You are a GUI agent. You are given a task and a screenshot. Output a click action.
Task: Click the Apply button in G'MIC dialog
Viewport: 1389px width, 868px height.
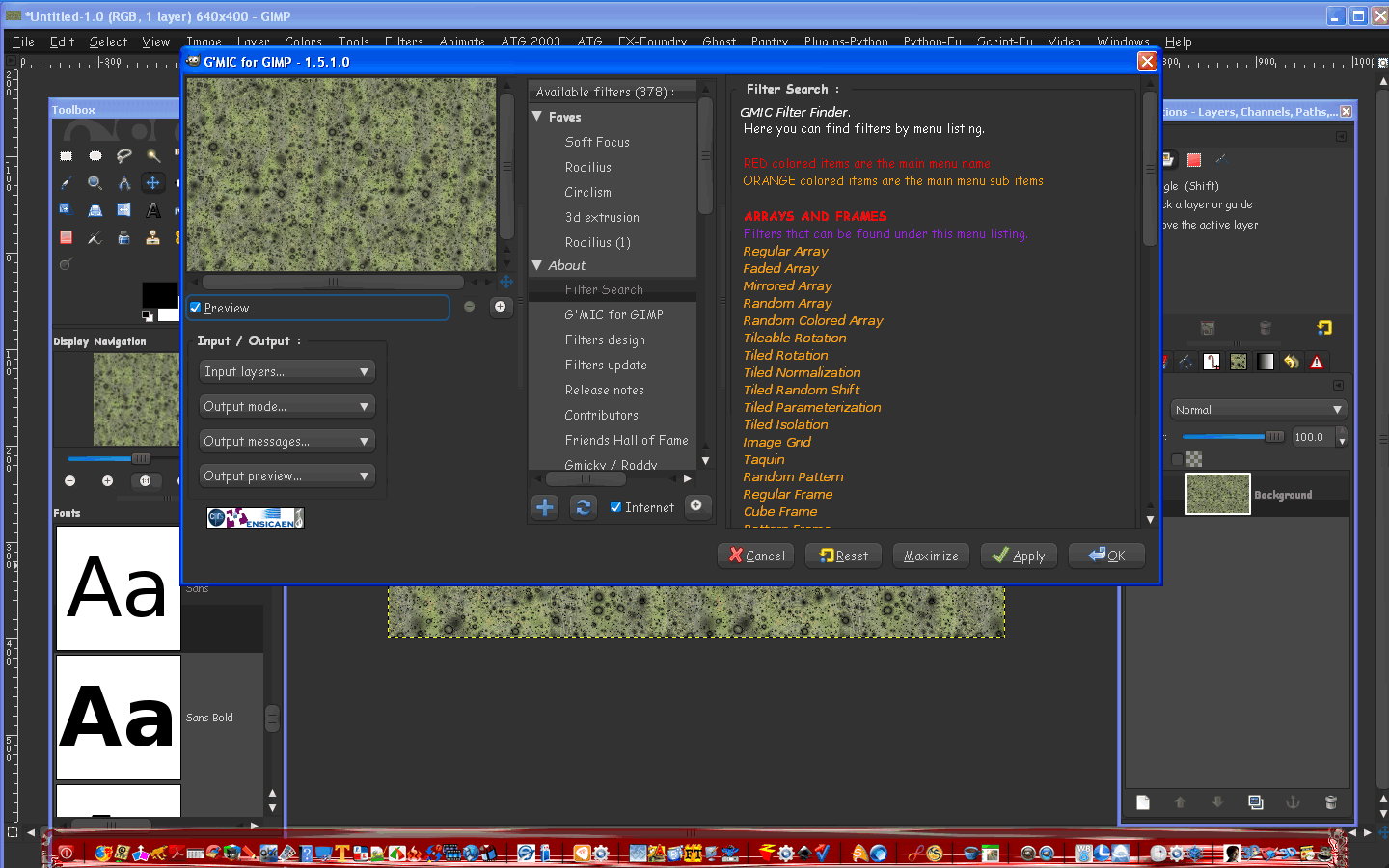coord(1019,556)
